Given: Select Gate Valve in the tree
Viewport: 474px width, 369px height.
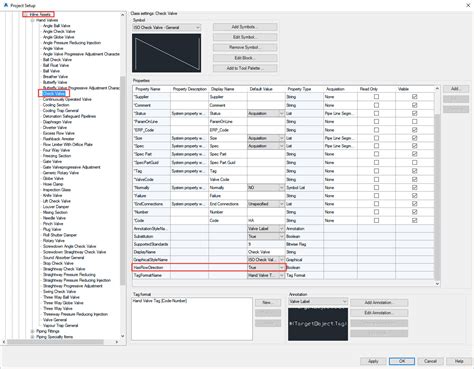Looking at the screenshot, I should coord(52,161).
